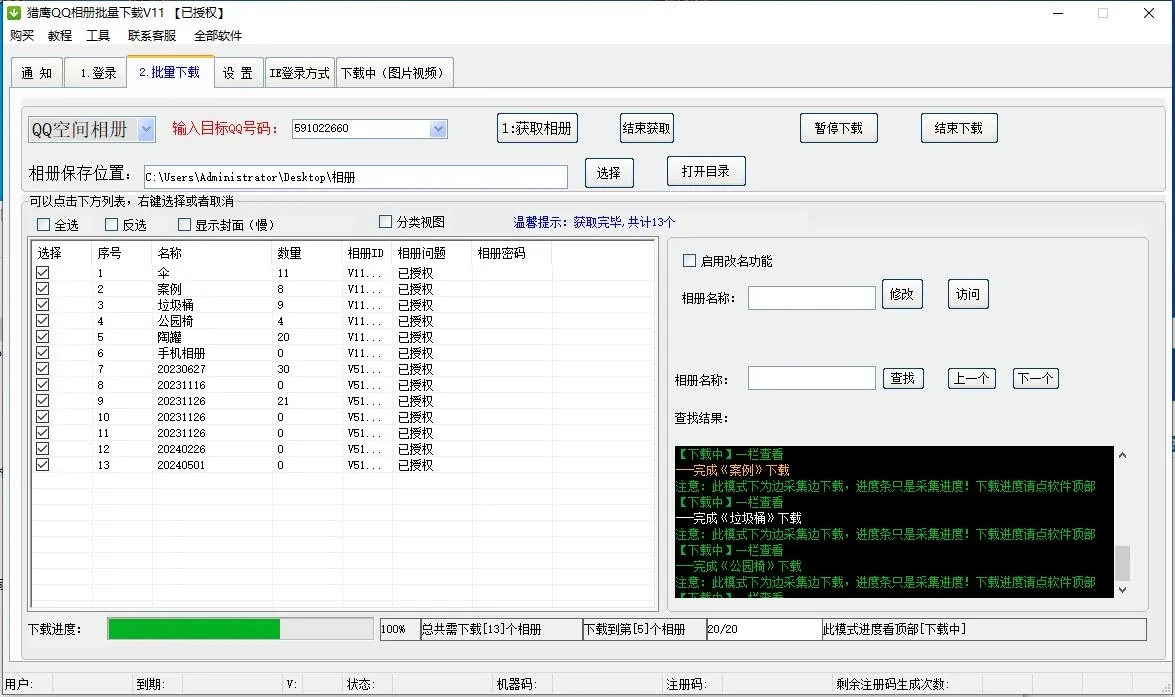This screenshot has width=1175, height=697.
Task: Click the 查找 button
Action: click(x=903, y=378)
